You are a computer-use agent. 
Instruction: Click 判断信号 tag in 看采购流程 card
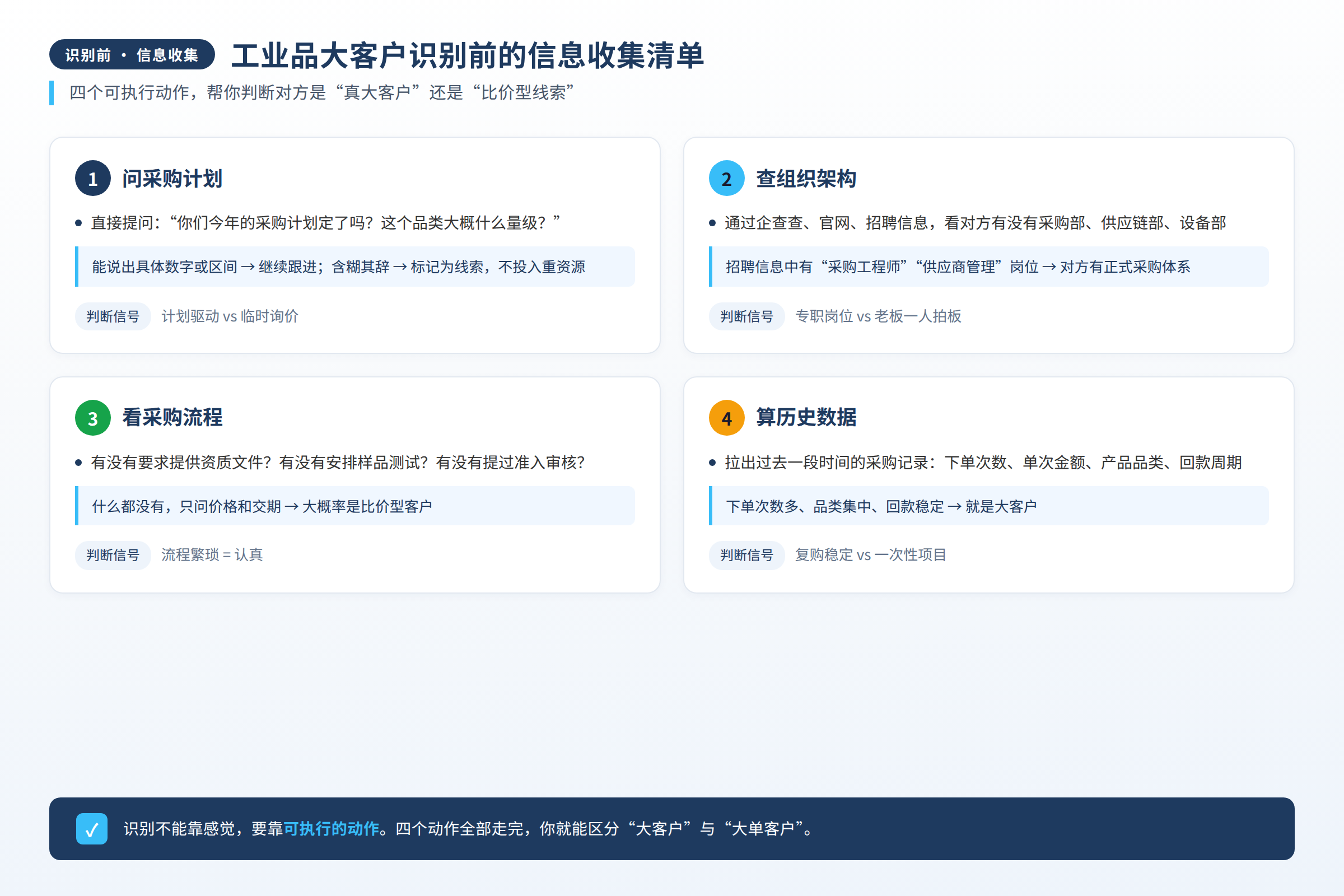coord(113,555)
